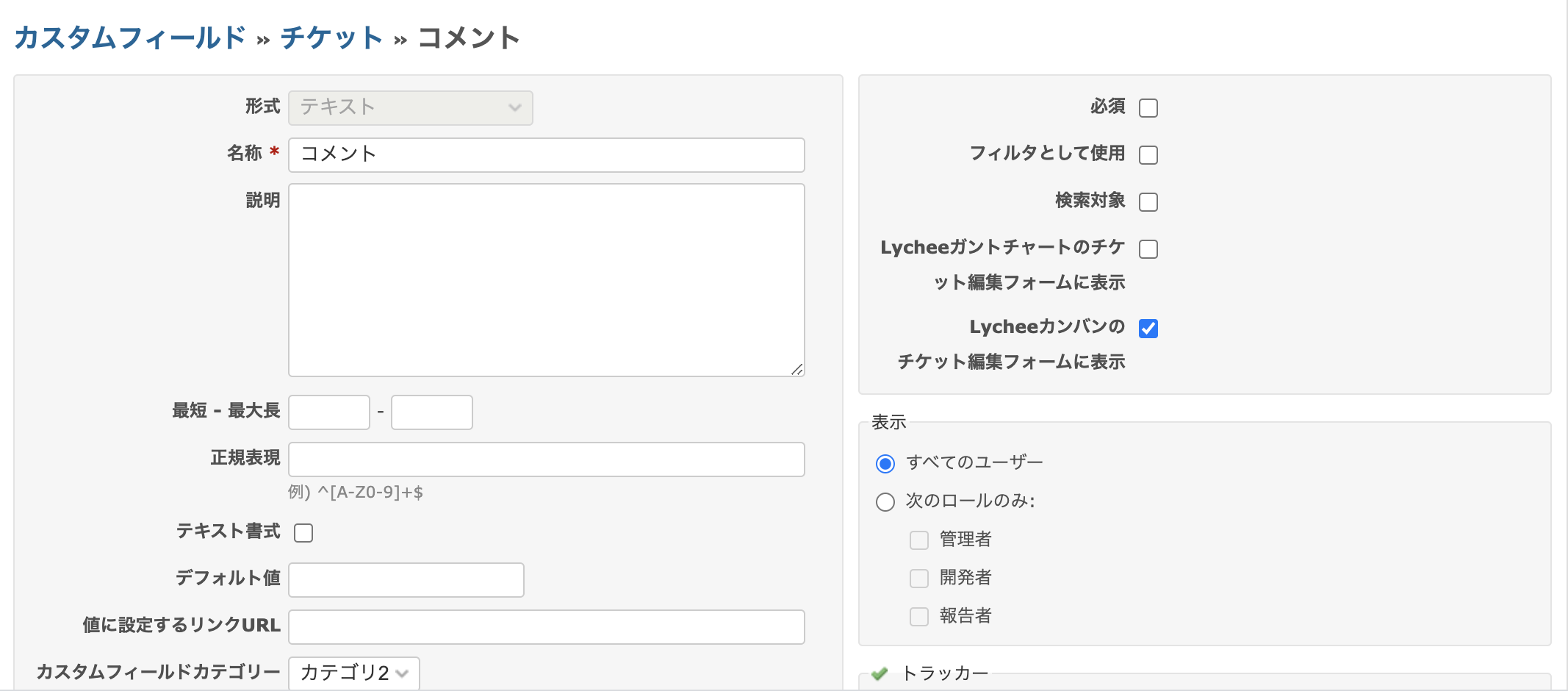Go to the チケット breadcrumb link

click(331, 37)
